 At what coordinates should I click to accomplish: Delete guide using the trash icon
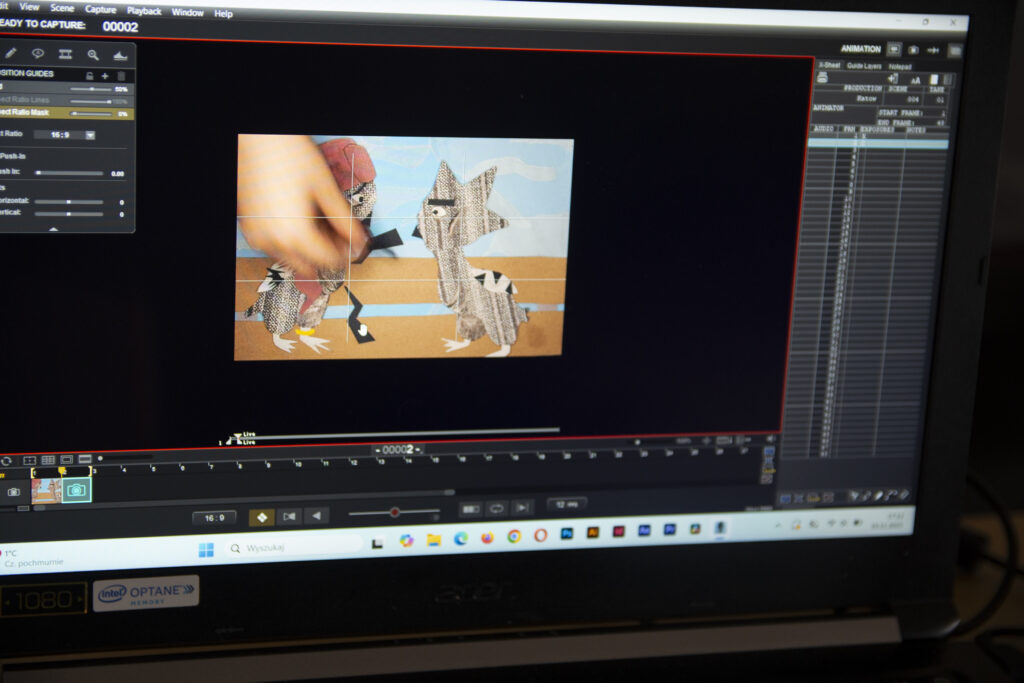coord(122,75)
